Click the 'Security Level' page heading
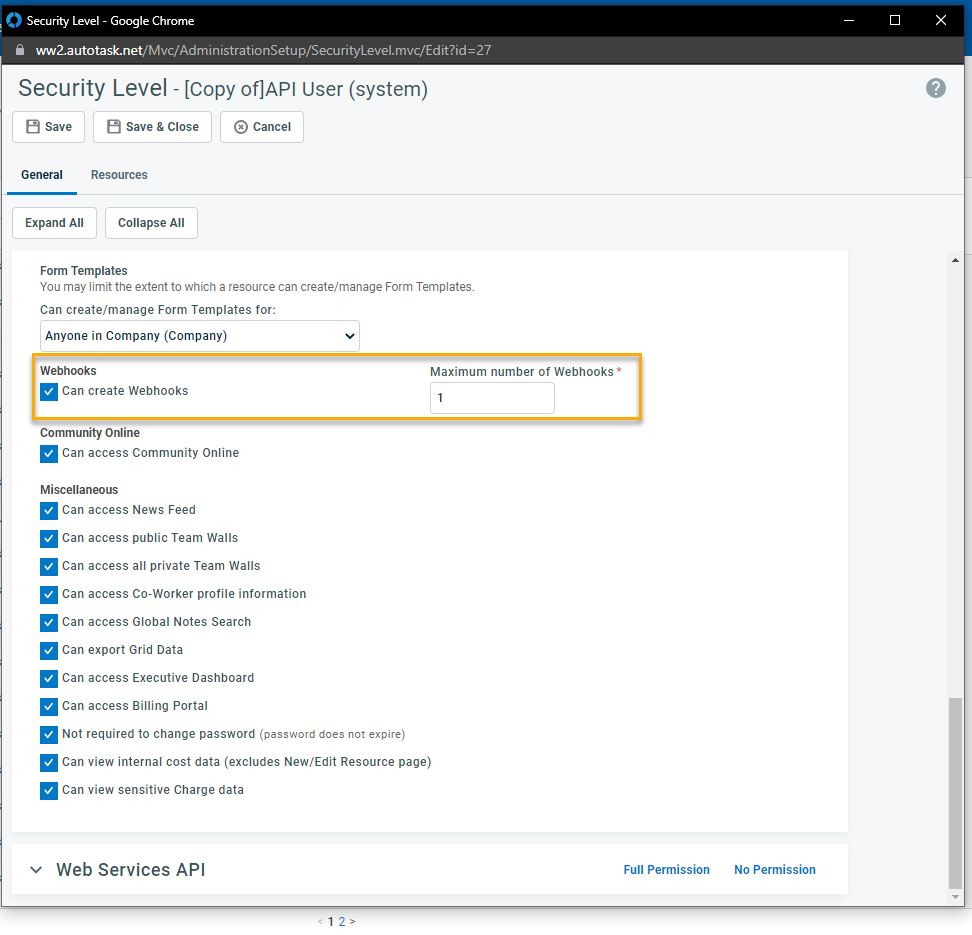The image size is (972, 935). 93,89
